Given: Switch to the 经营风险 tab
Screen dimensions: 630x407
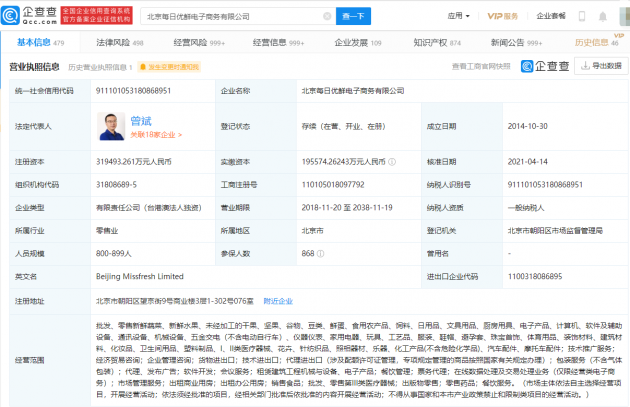Looking at the screenshot, I should point(199,43).
